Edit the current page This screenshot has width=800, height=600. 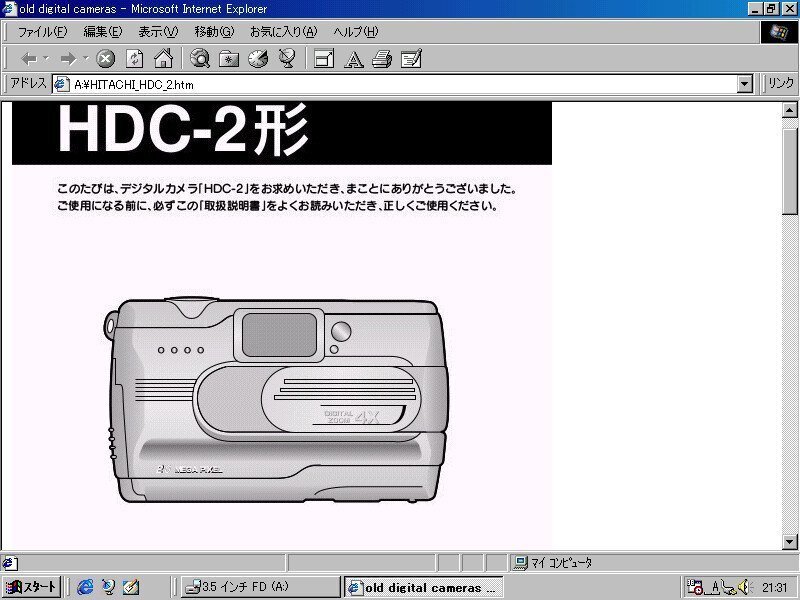[409, 58]
